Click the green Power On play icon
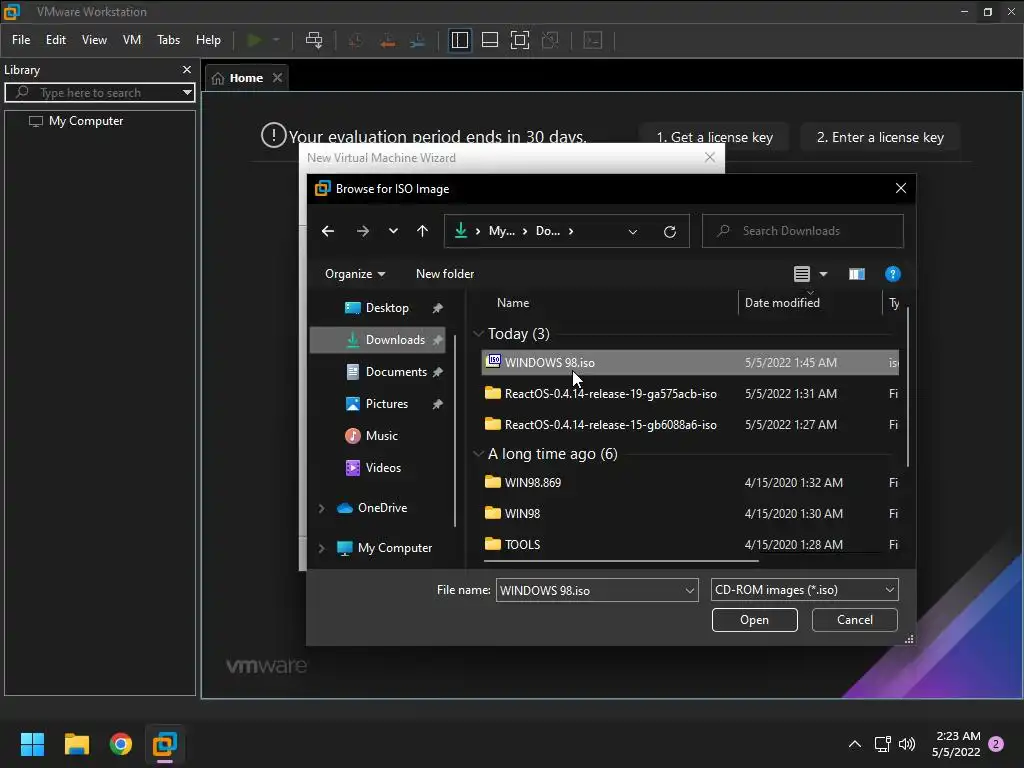 (254, 40)
